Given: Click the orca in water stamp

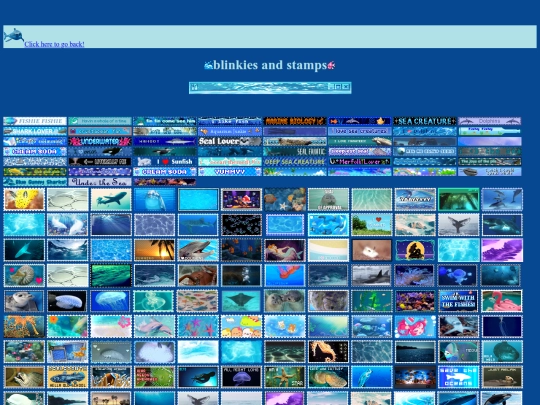Looking at the screenshot, I should click(372, 276).
